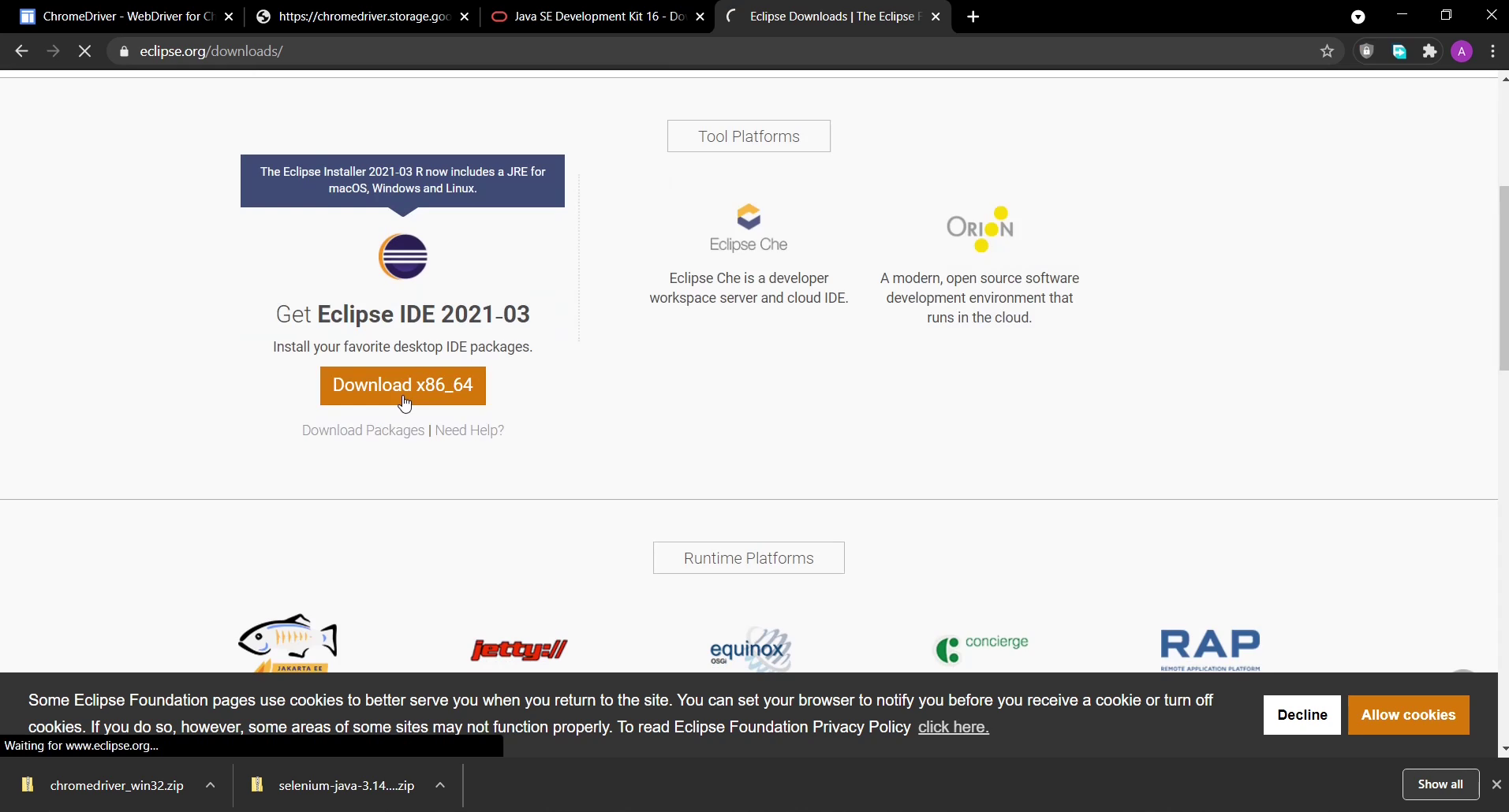Image resolution: width=1509 pixels, height=812 pixels.
Task: Open the profile avatar 'A'
Action: pos(1462,51)
